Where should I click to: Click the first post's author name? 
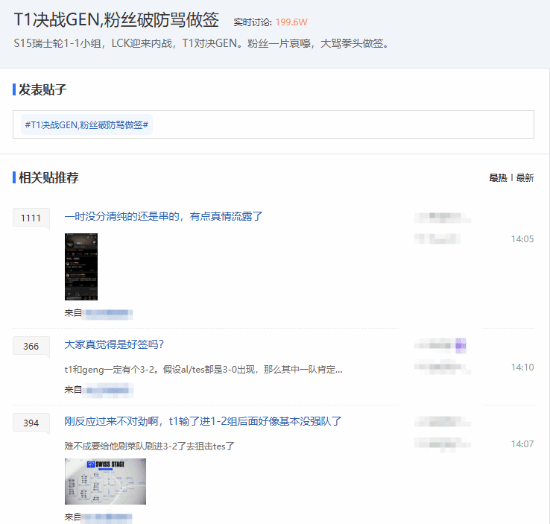coord(442,217)
